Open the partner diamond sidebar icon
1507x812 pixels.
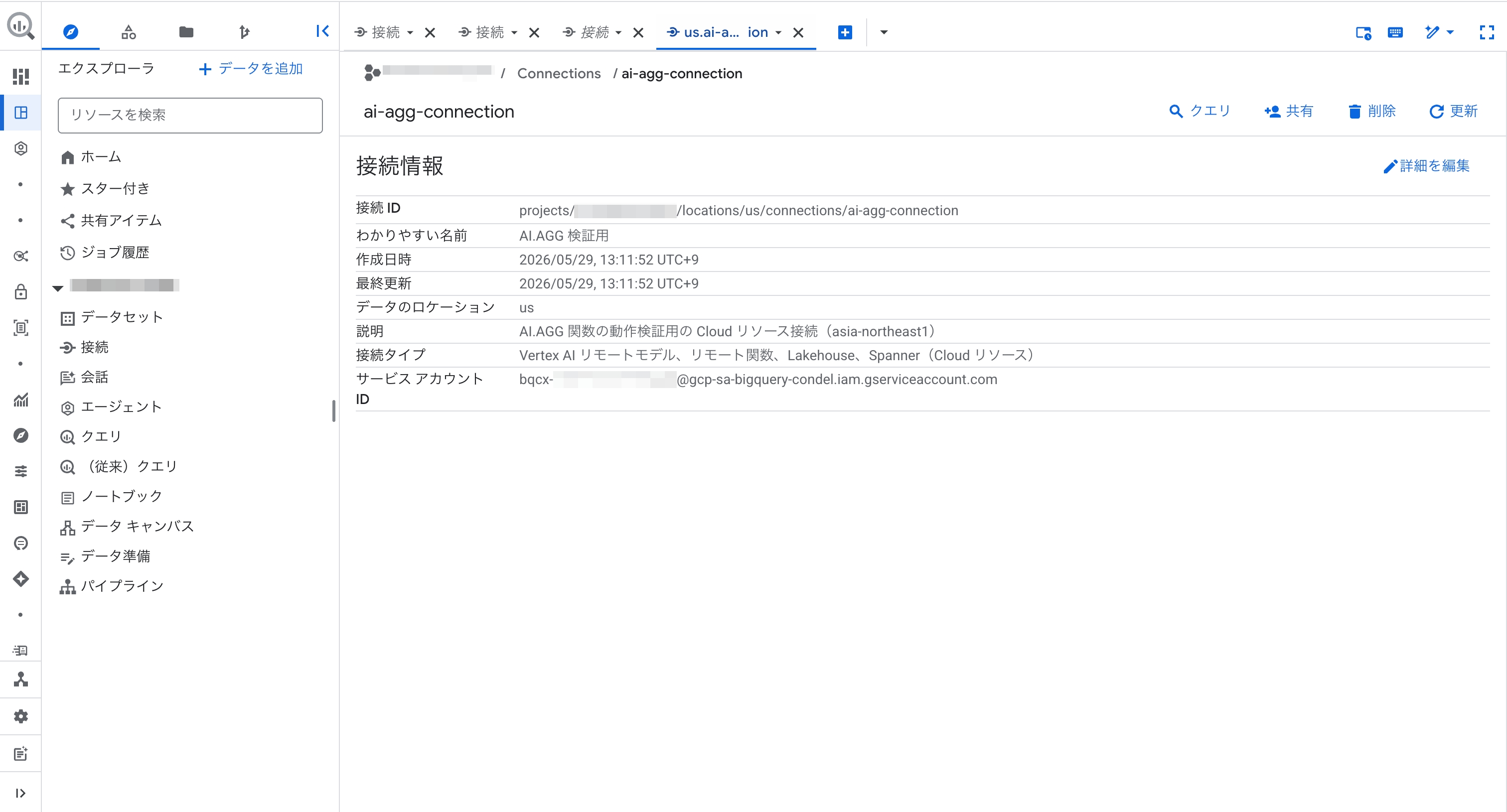click(x=20, y=579)
